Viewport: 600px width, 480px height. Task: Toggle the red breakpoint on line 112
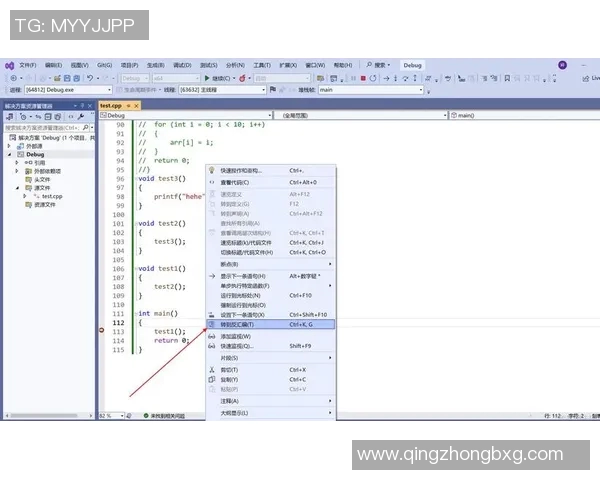(102, 331)
